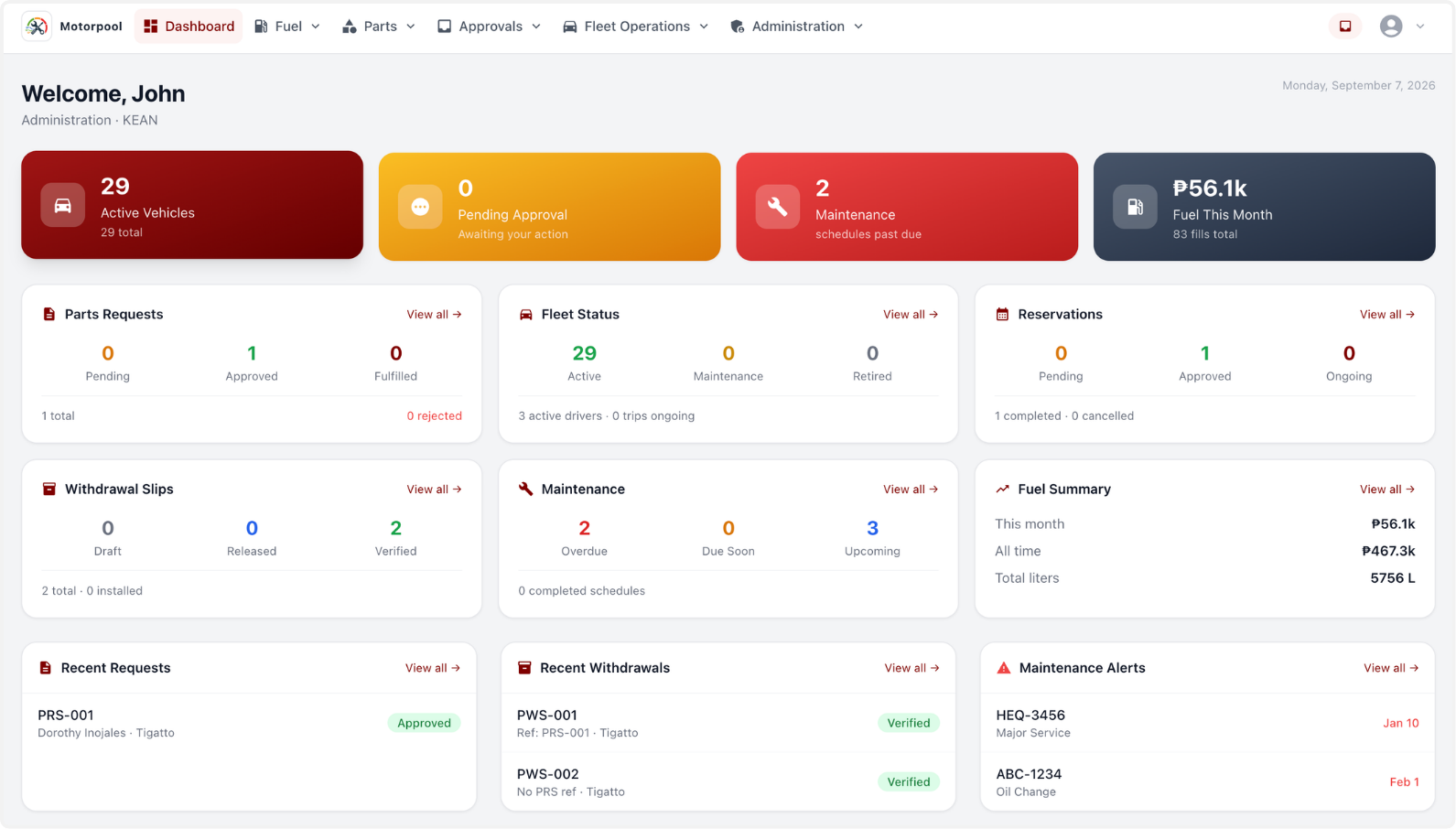The height and width of the screenshot is (829, 1456).
Task: Open the Administration menu
Action: pos(797,27)
